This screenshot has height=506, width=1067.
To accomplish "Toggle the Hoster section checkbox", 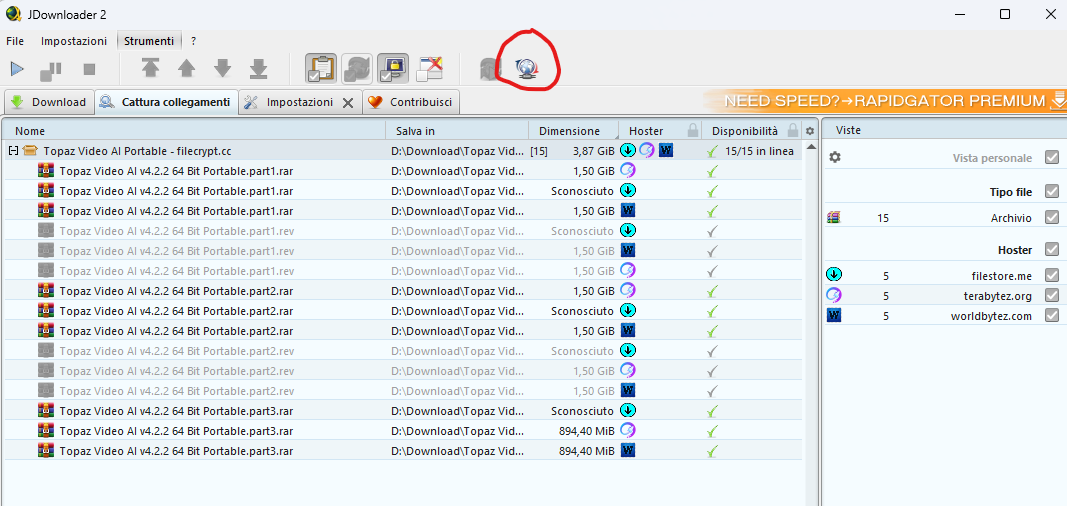I will [1052, 249].
